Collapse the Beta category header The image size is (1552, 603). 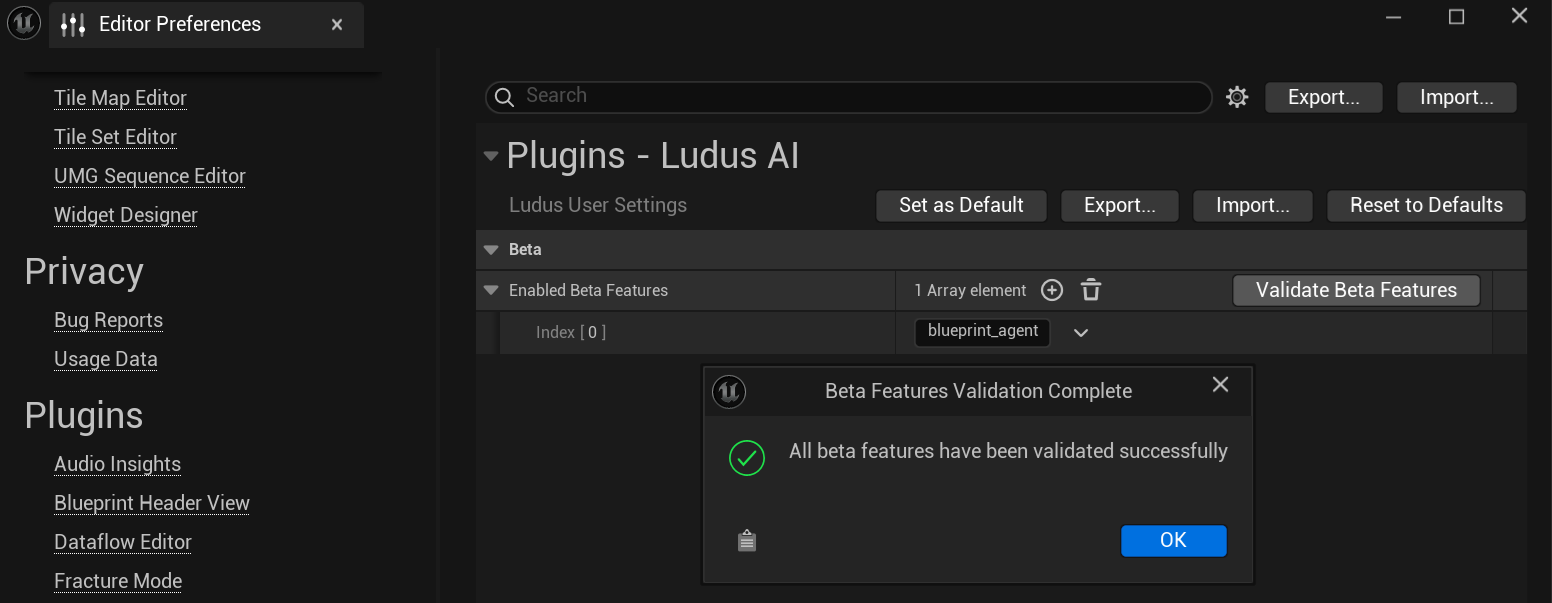click(490, 249)
